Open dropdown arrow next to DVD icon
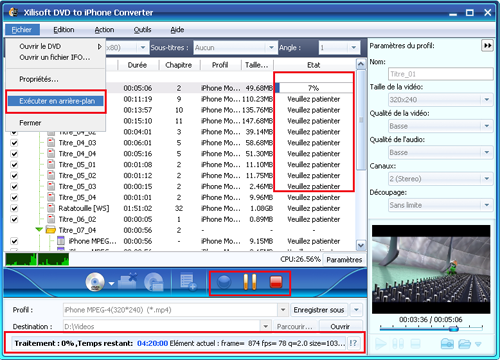The width and height of the screenshot is (500, 360). (x=111, y=284)
